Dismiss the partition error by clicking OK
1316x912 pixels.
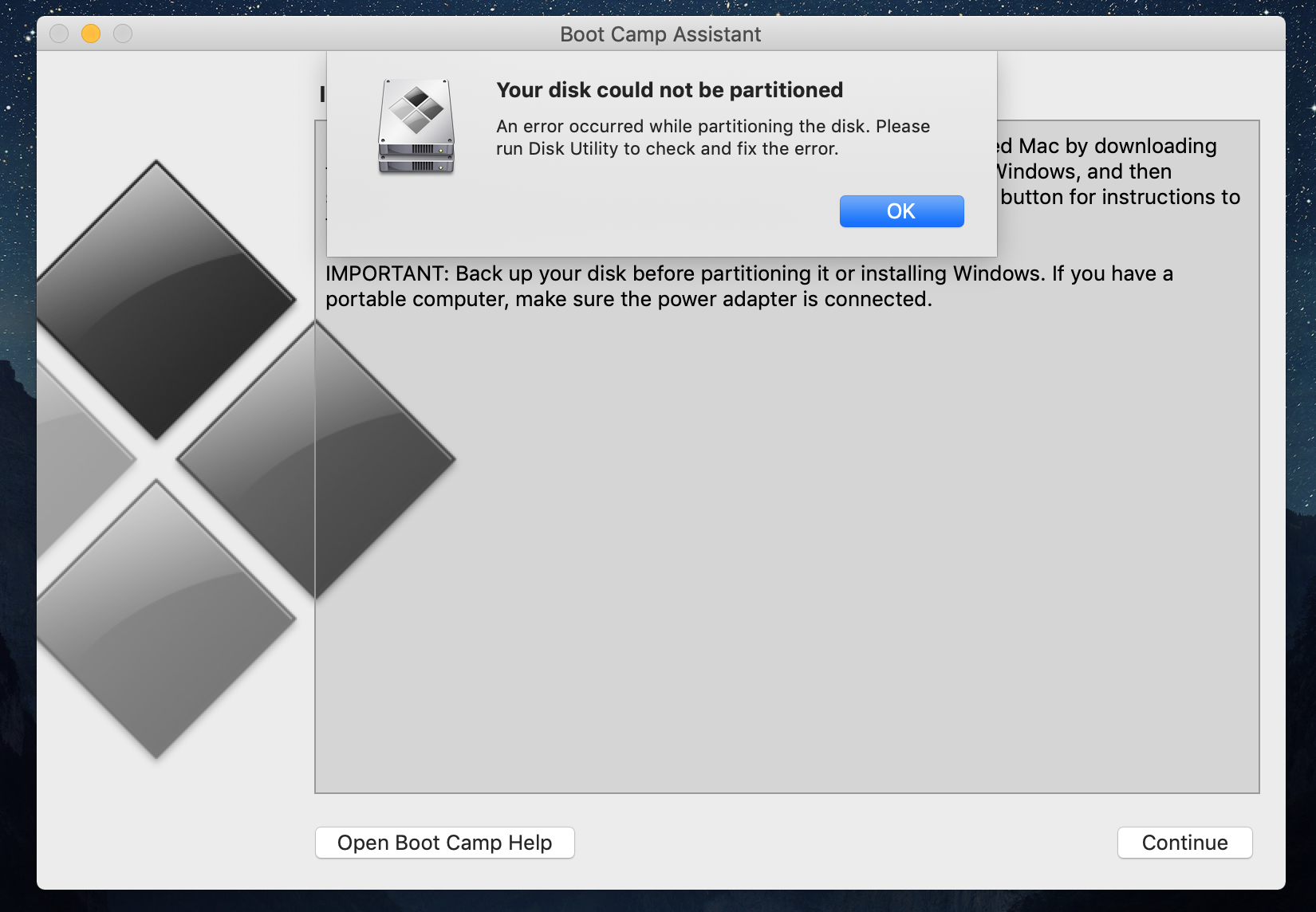click(x=901, y=210)
